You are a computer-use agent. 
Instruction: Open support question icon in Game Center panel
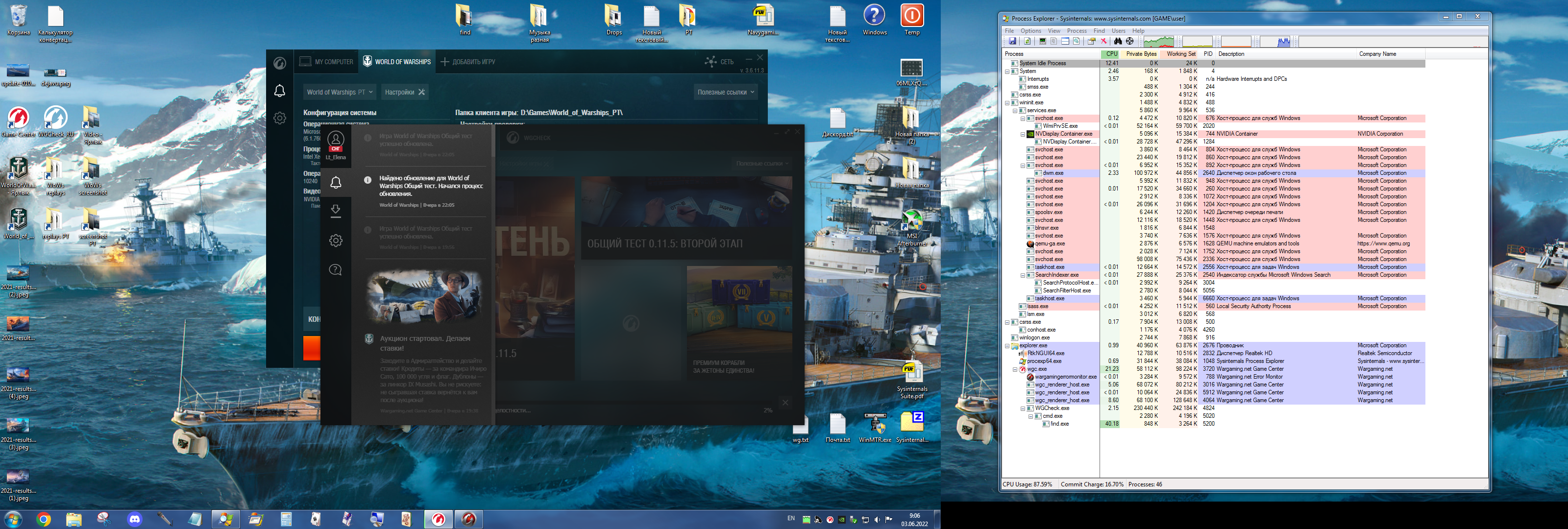point(335,270)
